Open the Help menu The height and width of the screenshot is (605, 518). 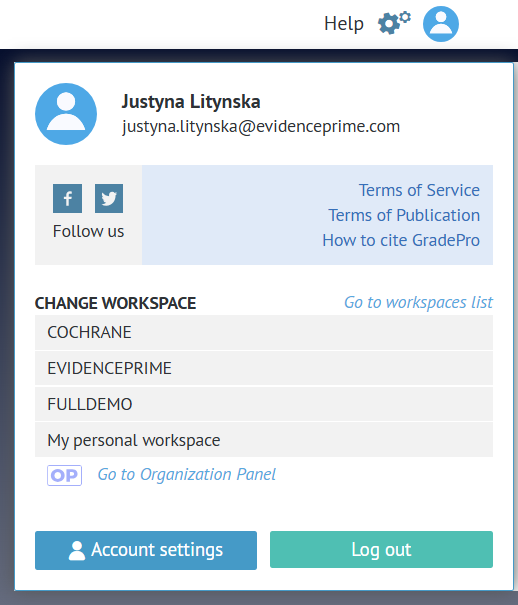[x=344, y=24]
